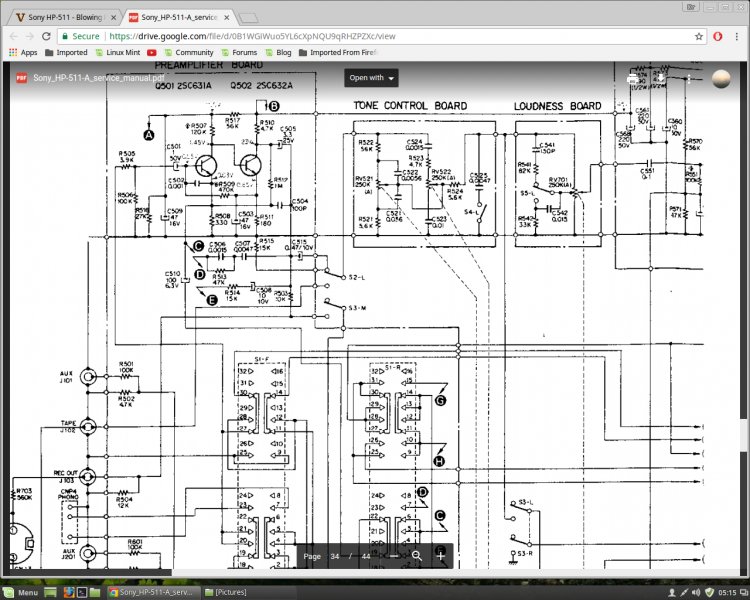Reload the current page
This screenshot has width=750, height=600.
click(x=51, y=35)
